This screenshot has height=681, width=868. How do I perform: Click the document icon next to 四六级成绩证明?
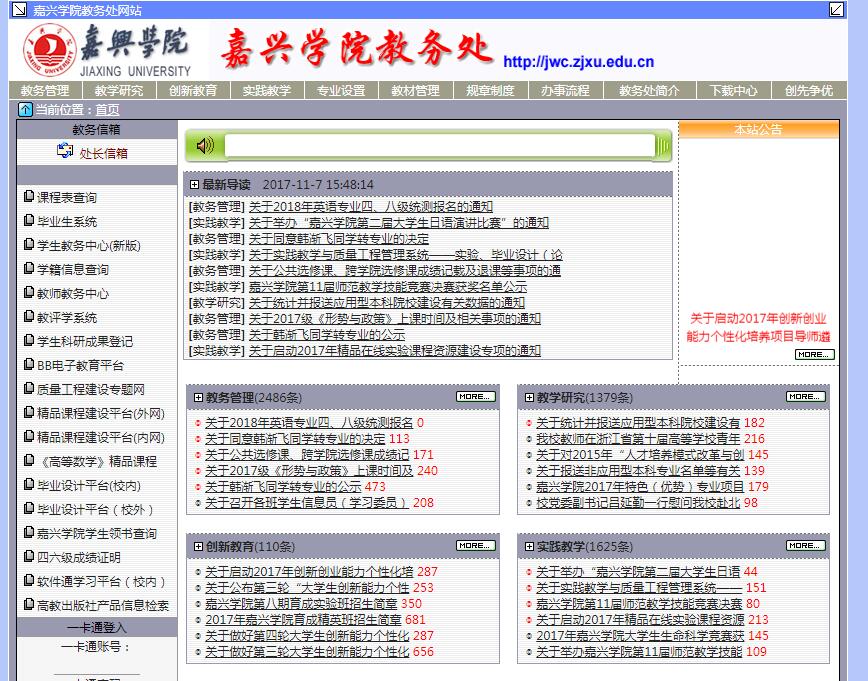click(29, 556)
